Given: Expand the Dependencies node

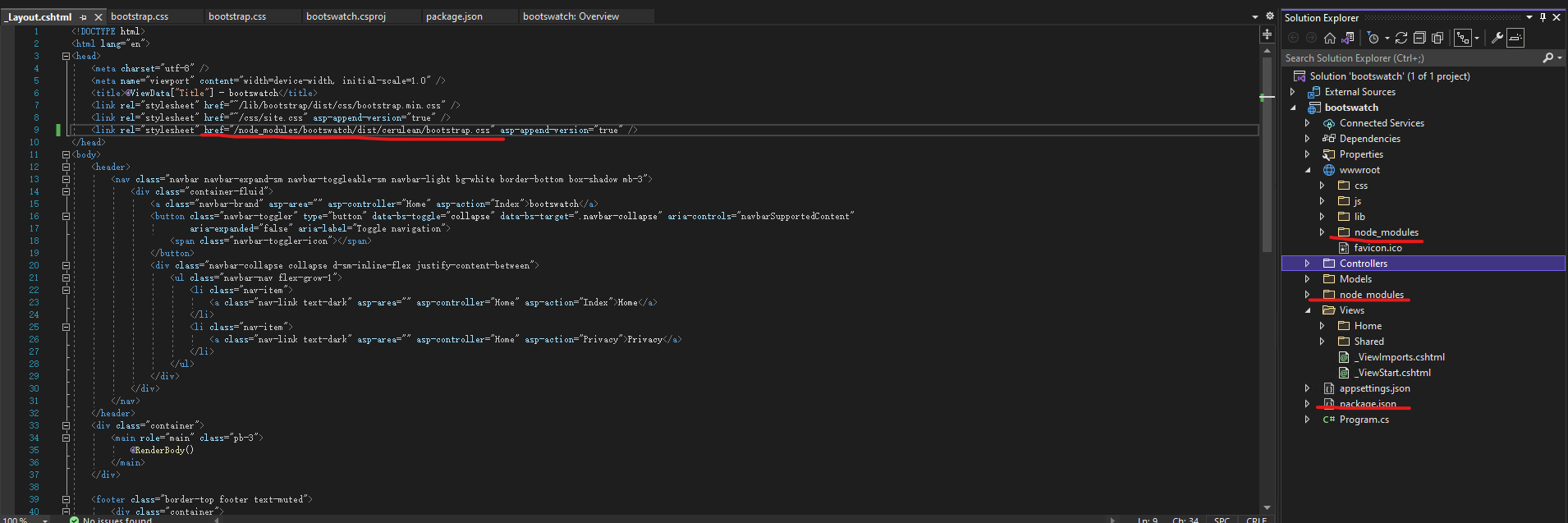Looking at the screenshot, I should tap(1308, 139).
